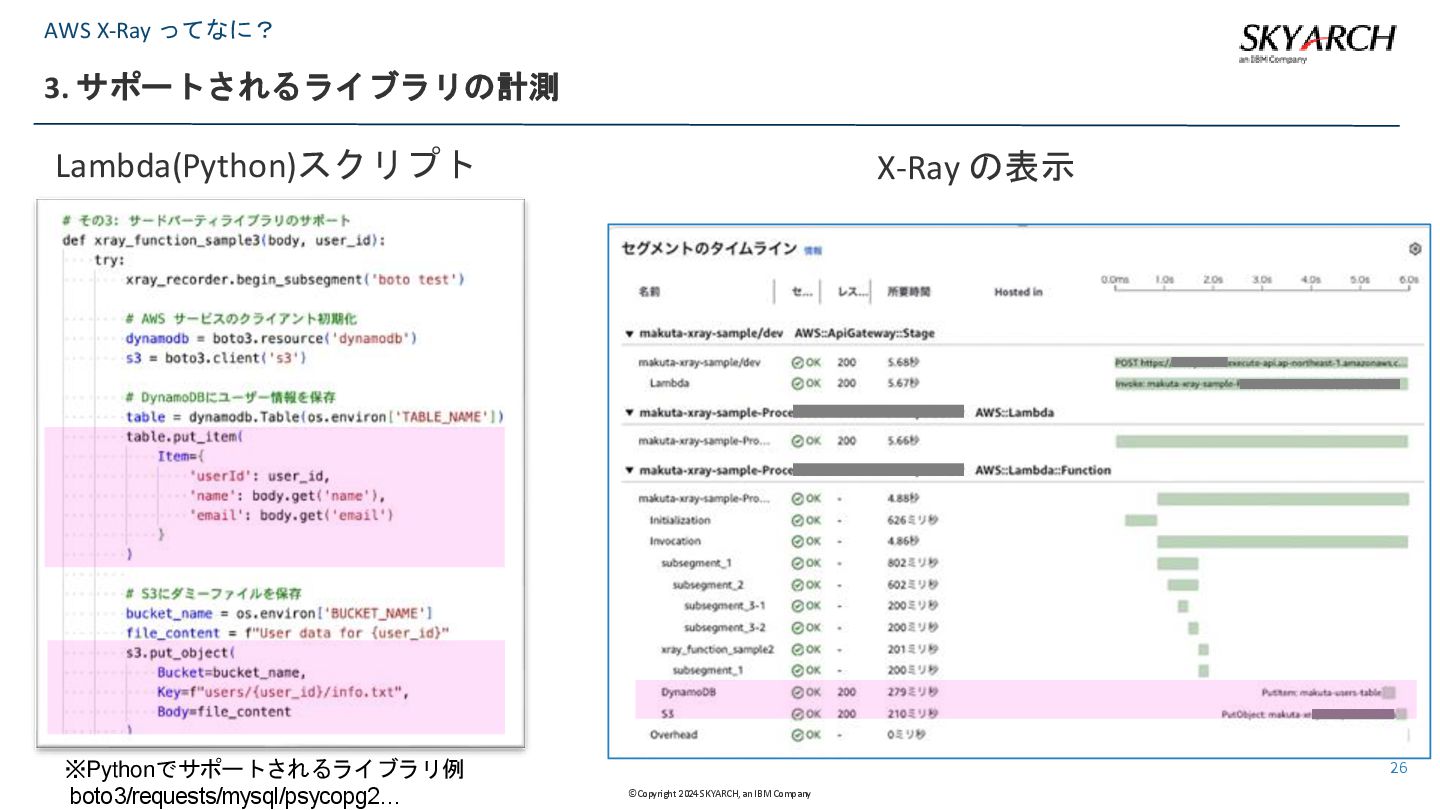Open the timeline settings gear icon
The width and height of the screenshot is (1440, 810).
click(1414, 249)
